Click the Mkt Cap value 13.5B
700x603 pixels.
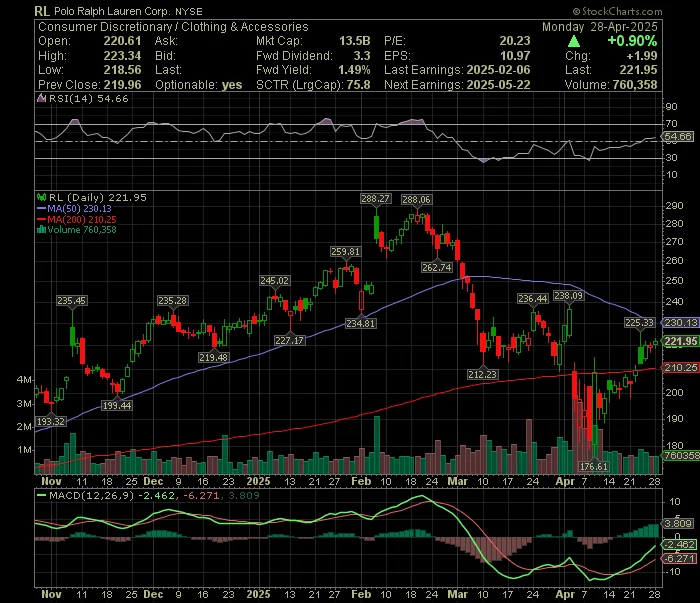[354, 41]
